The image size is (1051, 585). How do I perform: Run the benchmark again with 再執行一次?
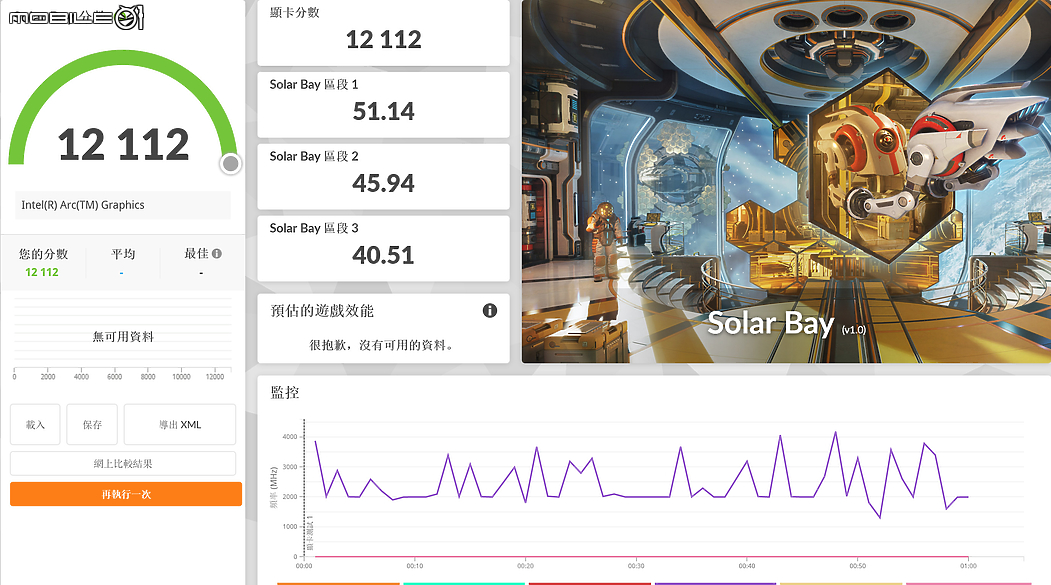pyautogui.click(x=126, y=494)
